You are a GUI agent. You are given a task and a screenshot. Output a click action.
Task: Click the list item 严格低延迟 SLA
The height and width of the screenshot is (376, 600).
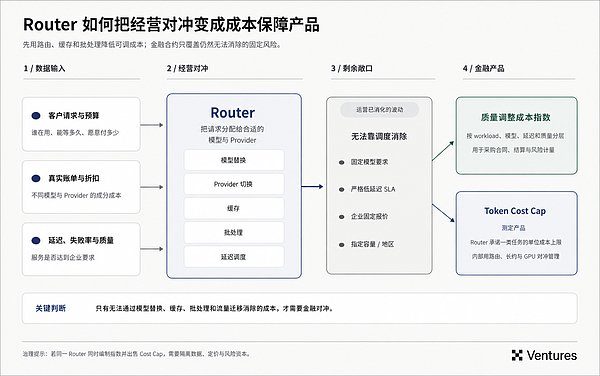pyautogui.click(x=373, y=189)
